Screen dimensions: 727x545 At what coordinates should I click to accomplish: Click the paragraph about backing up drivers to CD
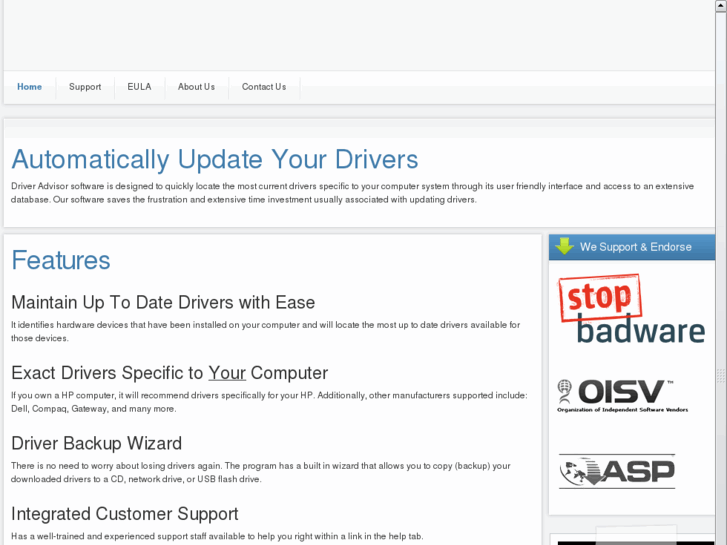pyautogui.click(x=261, y=472)
